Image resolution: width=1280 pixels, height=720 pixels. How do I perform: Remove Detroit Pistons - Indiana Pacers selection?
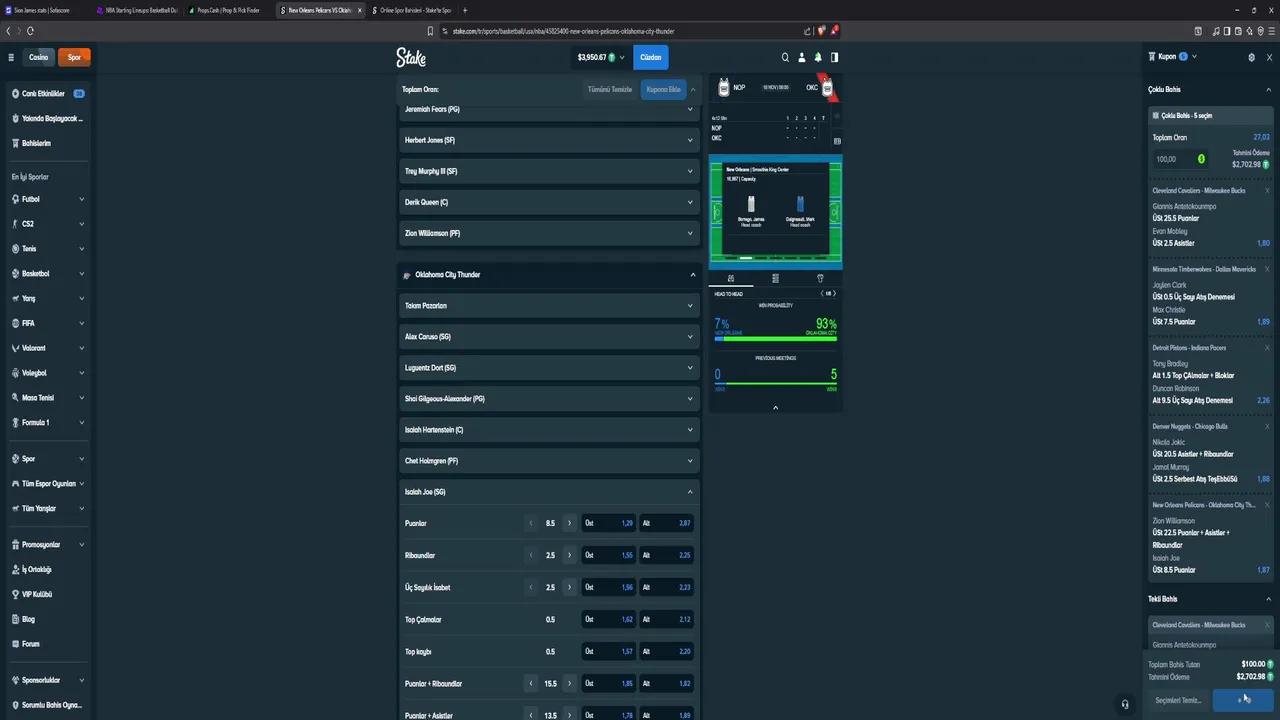[1267, 348]
